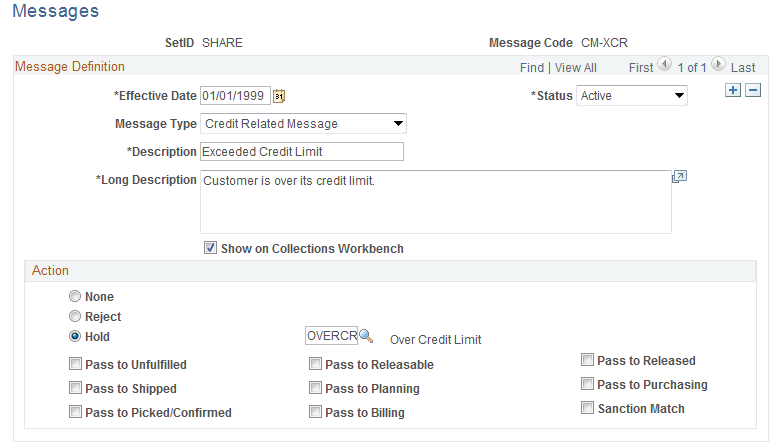Select the Reject action radio
The image size is (776, 448).
tap(75, 316)
